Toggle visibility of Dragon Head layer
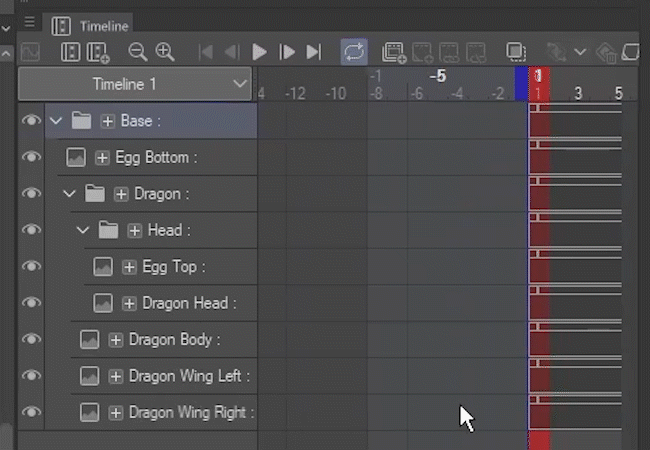650x450 pixels. click(31, 303)
